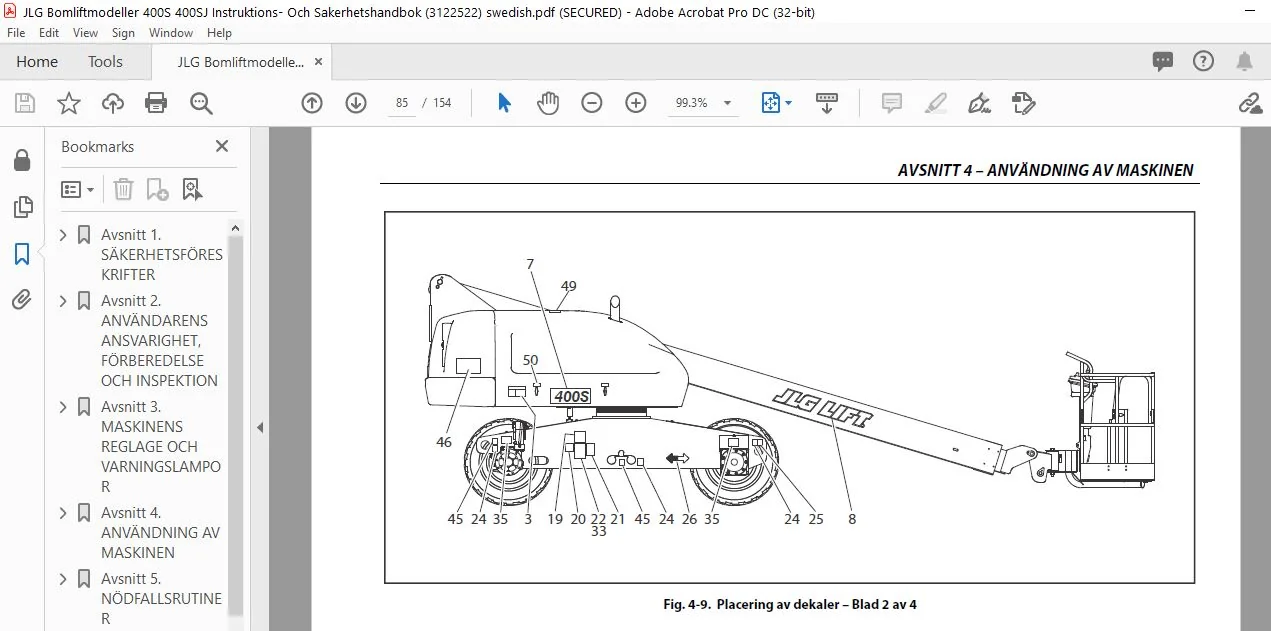Open bookmark Avsnitt 3. MASKINENS REGLAGE

[161, 447]
